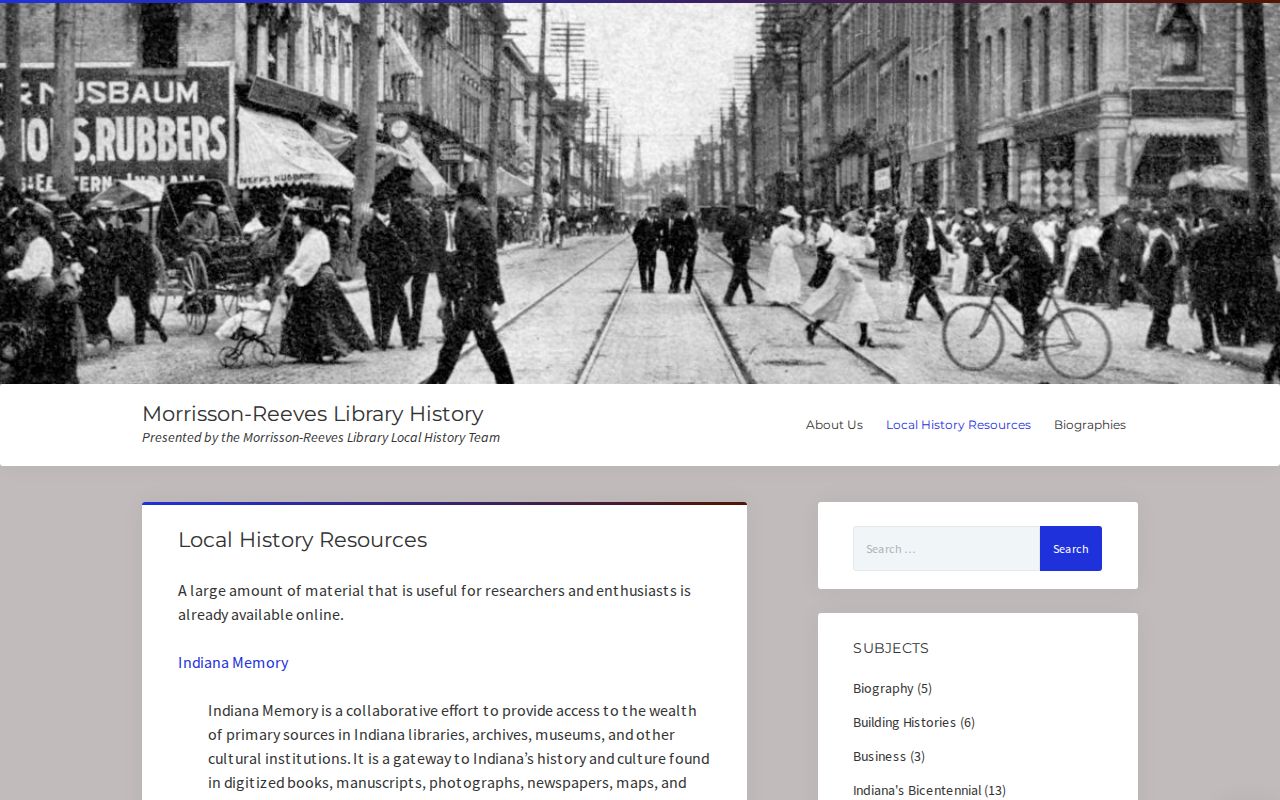Follow the Indiana Memory link
The height and width of the screenshot is (800, 1280).
[233, 662]
